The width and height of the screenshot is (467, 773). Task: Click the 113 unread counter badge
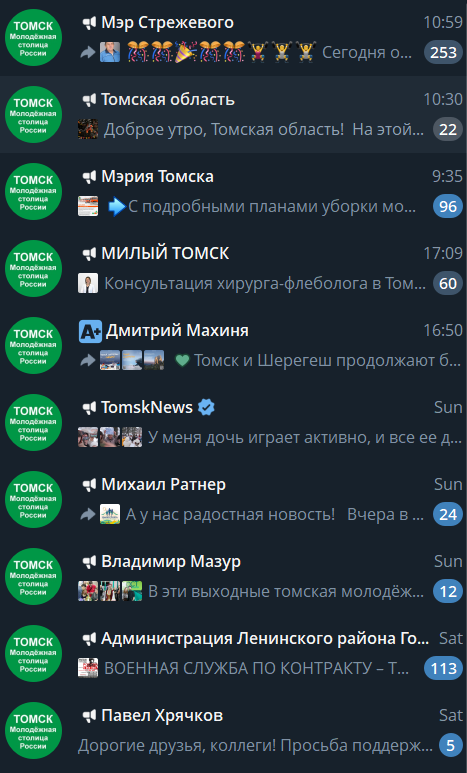[443, 668]
